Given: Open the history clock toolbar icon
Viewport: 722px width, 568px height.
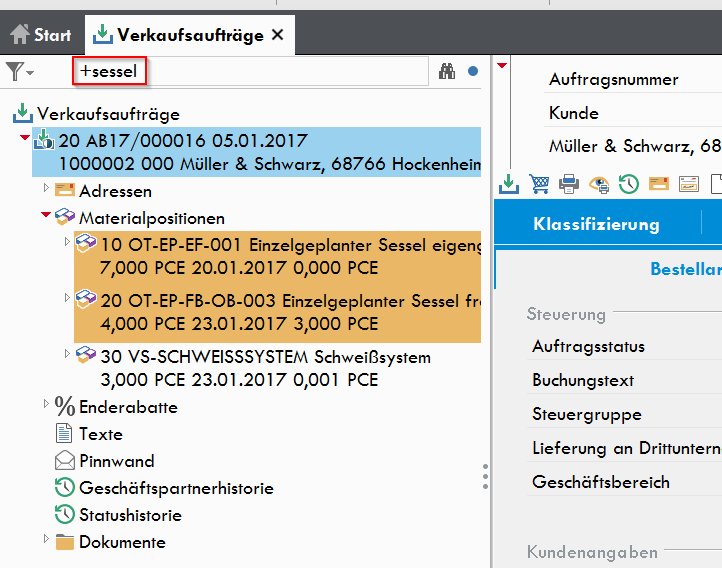Looking at the screenshot, I should [x=629, y=184].
